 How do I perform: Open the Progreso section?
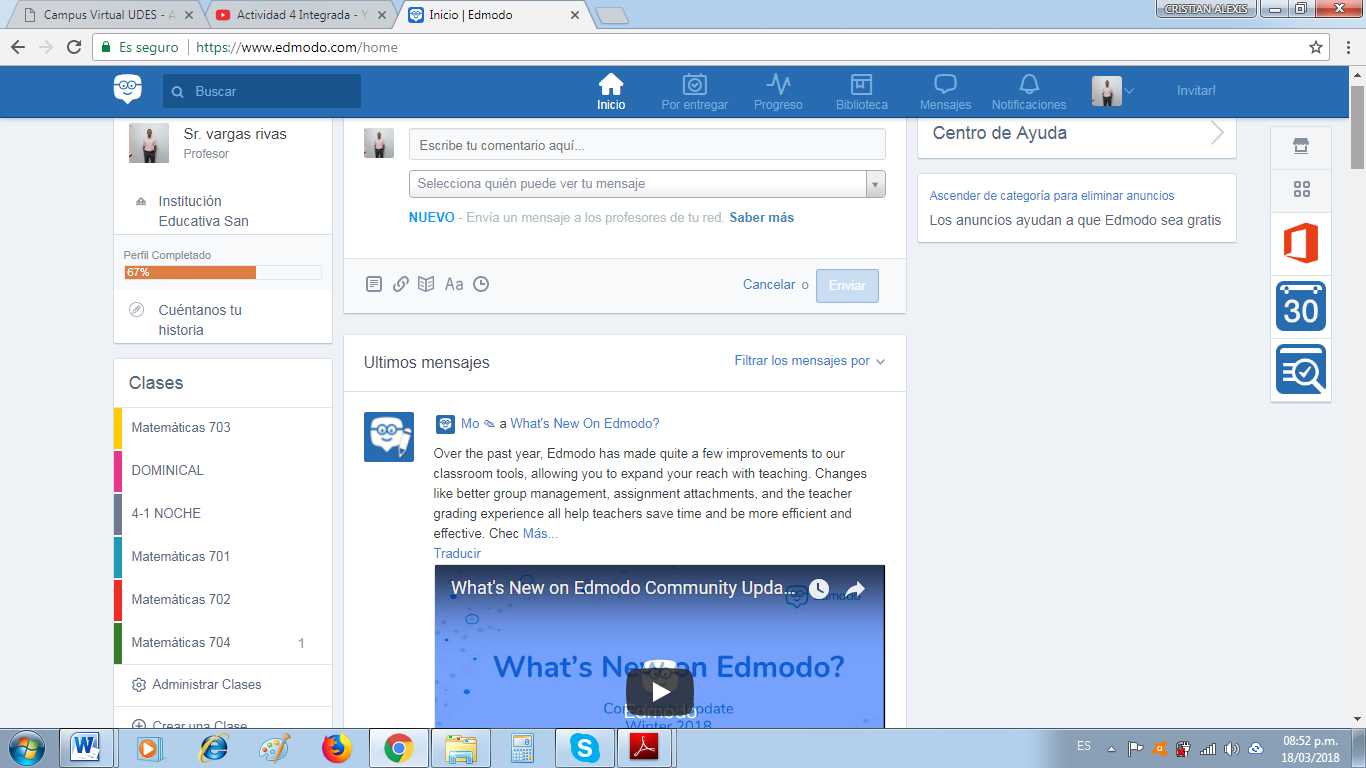778,90
